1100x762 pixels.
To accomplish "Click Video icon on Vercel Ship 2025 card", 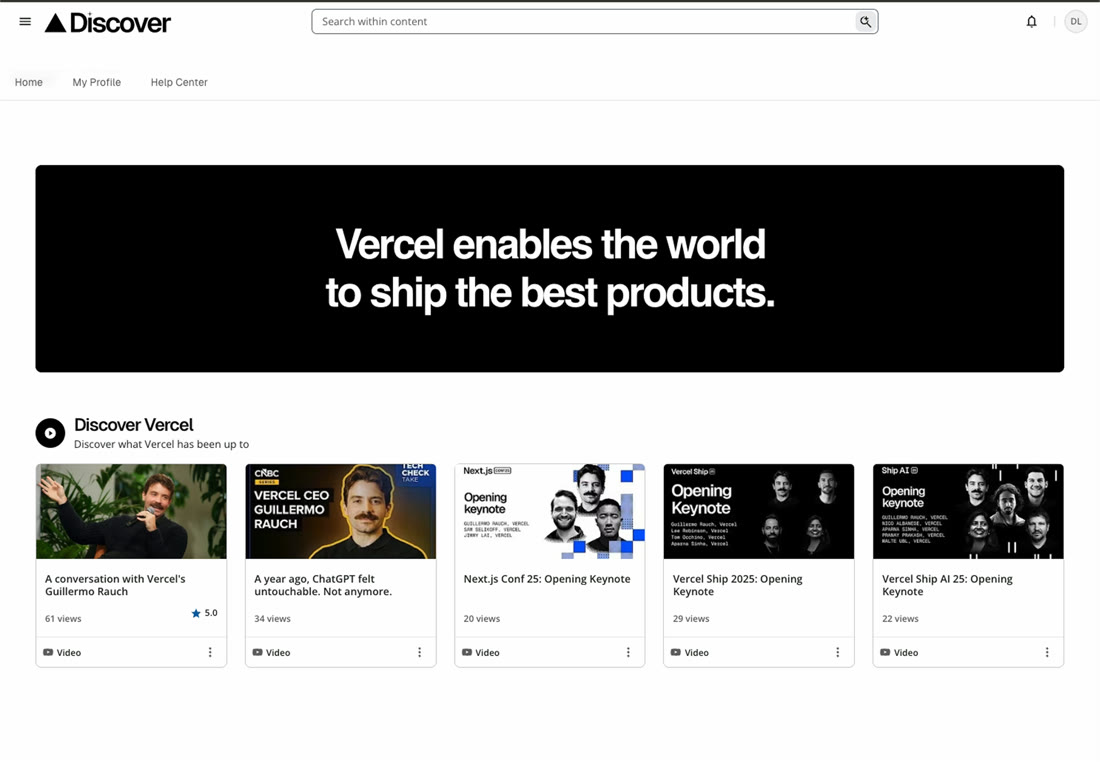I will pyautogui.click(x=676, y=653).
